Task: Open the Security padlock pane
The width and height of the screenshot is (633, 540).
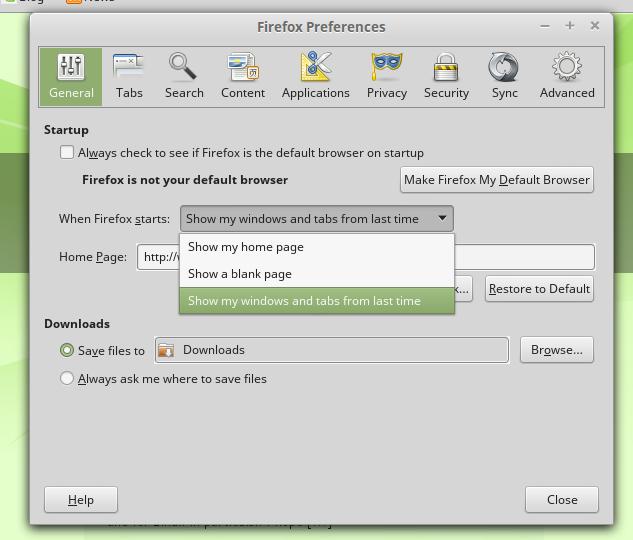Action: [x=446, y=76]
